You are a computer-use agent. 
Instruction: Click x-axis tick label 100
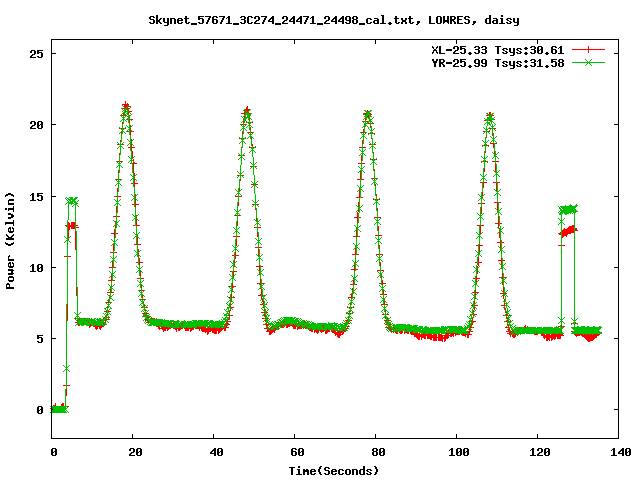pos(459,452)
